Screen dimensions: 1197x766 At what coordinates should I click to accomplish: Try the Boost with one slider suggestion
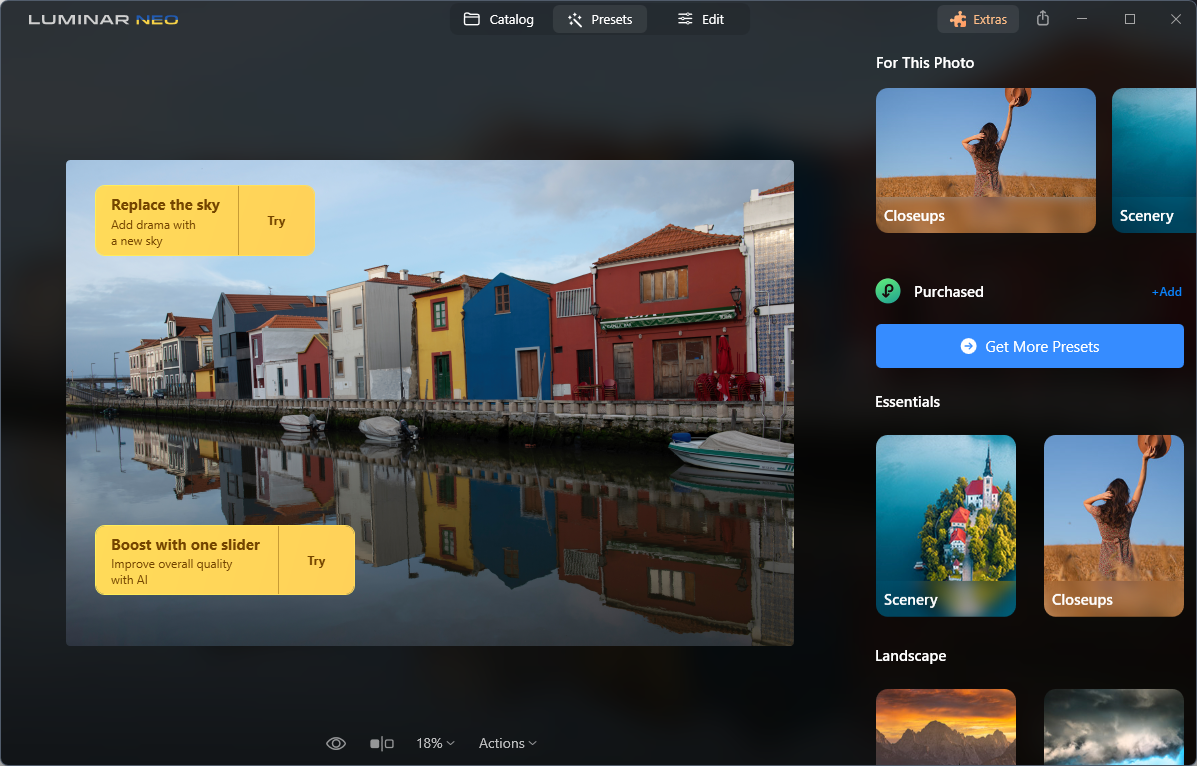pos(316,561)
